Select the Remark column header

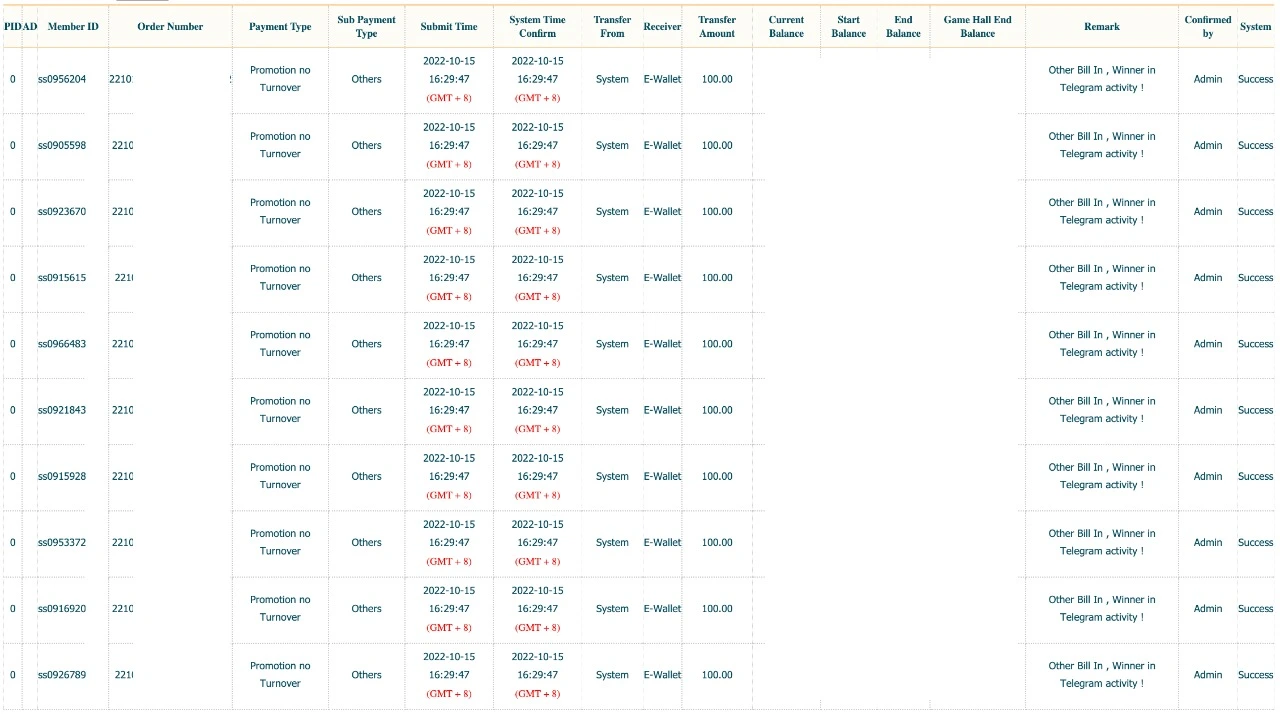click(x=1102, y=27)
